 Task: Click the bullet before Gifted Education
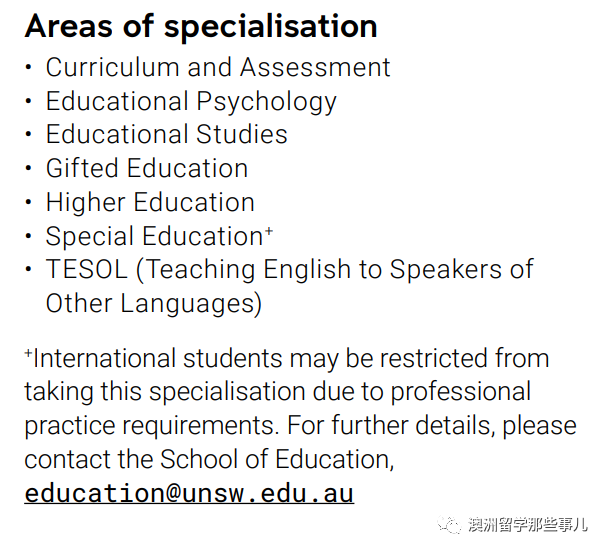[x=28, y=168]
